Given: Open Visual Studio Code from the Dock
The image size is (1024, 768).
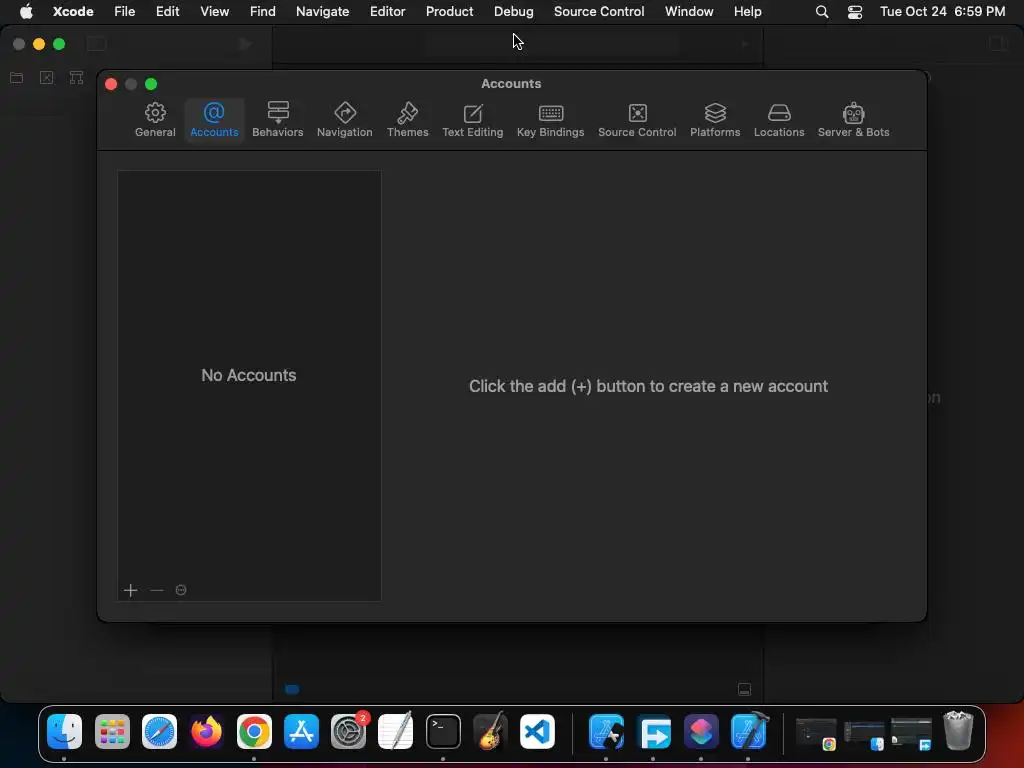Looking at the screenshot, I should 537,731.
